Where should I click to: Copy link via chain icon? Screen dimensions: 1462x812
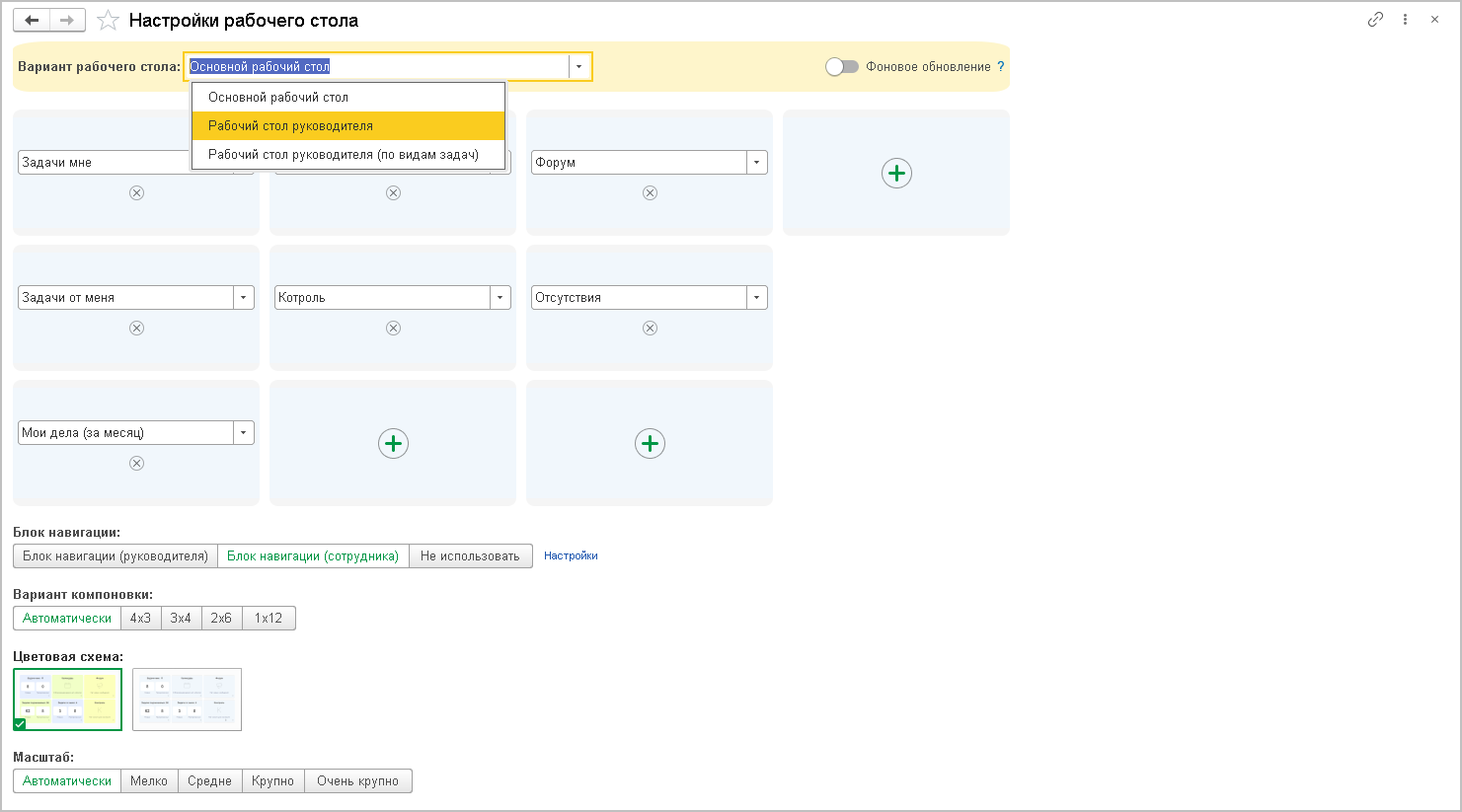click(1375, 20)
